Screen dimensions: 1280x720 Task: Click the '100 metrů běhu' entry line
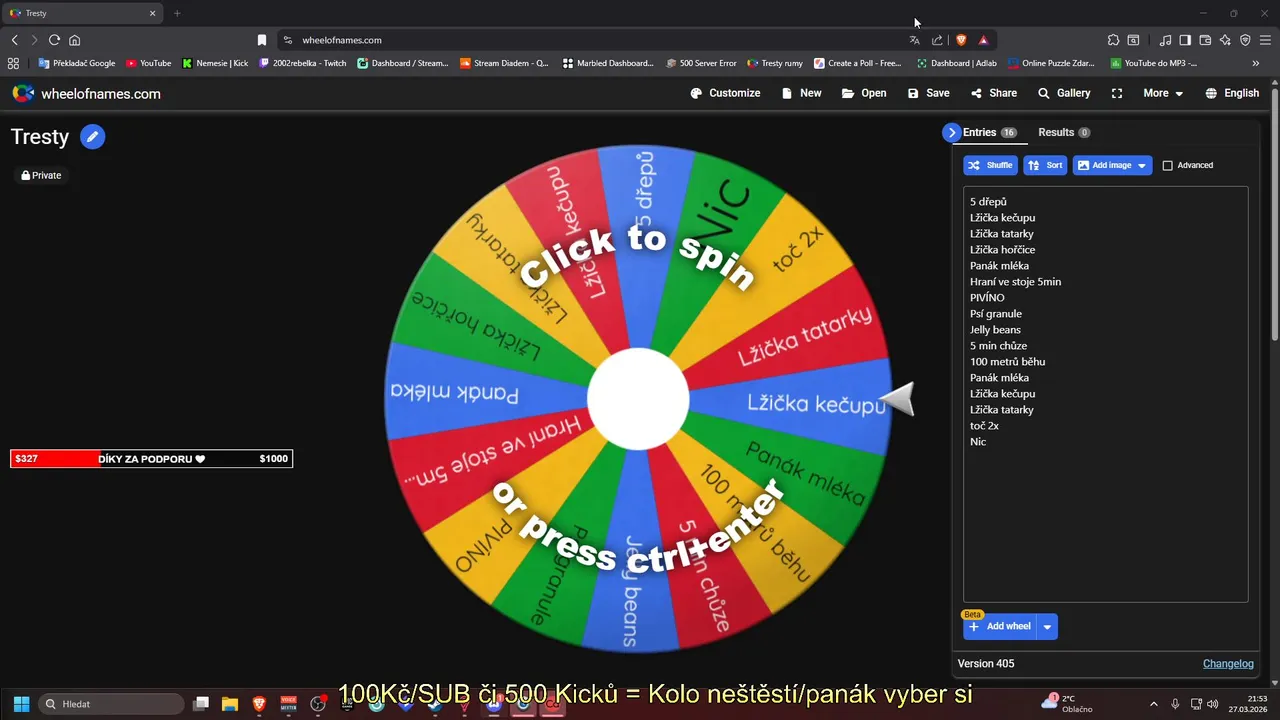[1007, 362]
